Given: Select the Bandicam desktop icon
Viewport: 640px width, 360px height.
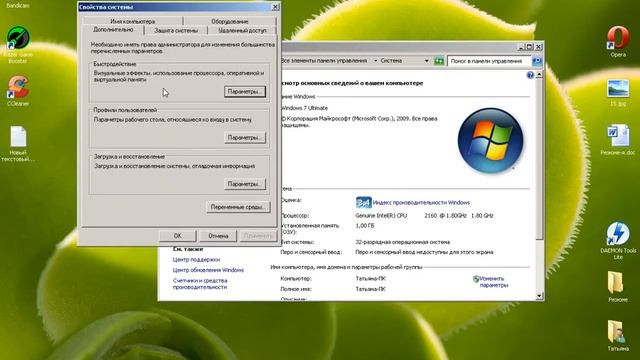Looking at the screenshot, I should (x=18, y=5).
